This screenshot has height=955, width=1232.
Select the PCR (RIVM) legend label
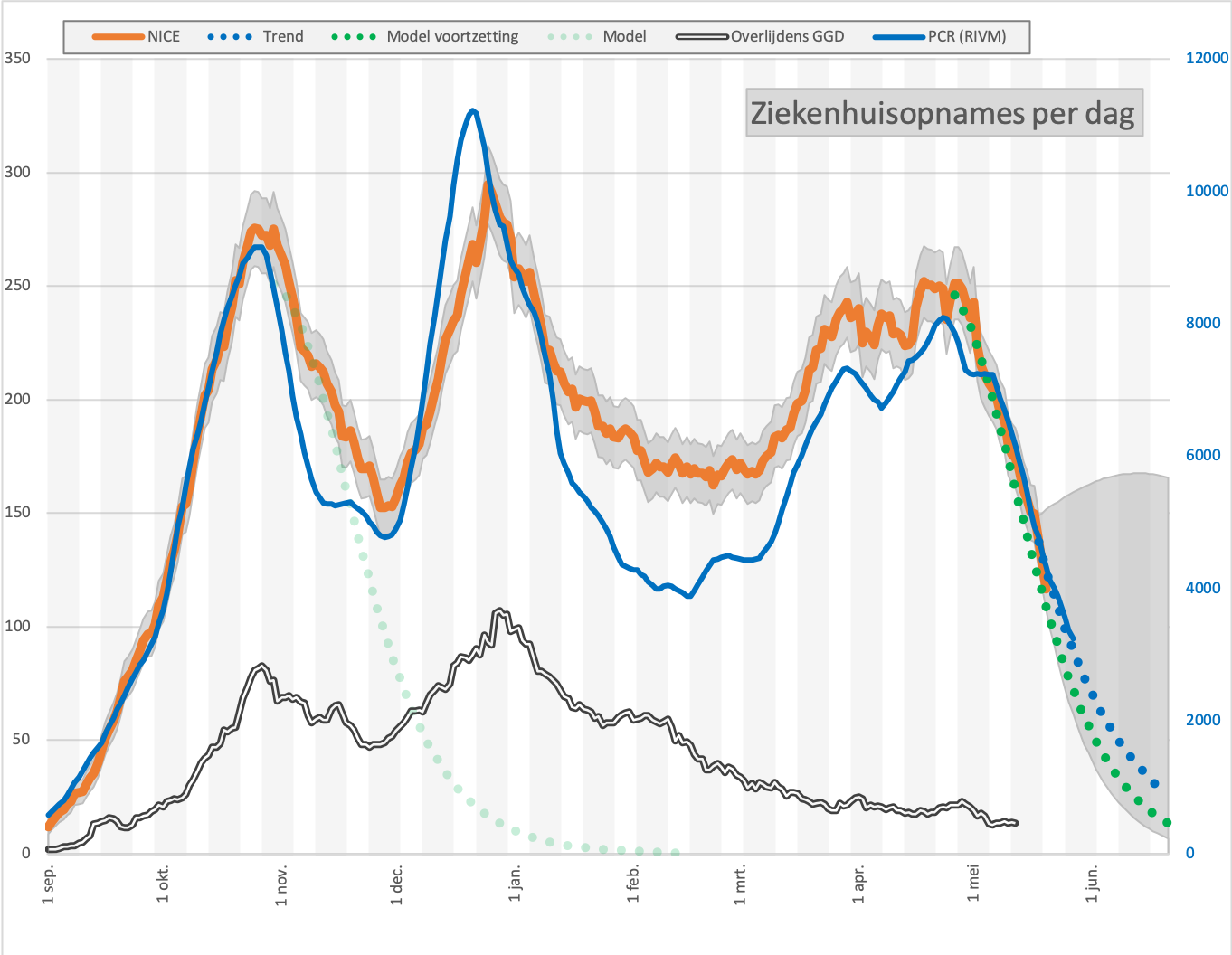(967, 37)
